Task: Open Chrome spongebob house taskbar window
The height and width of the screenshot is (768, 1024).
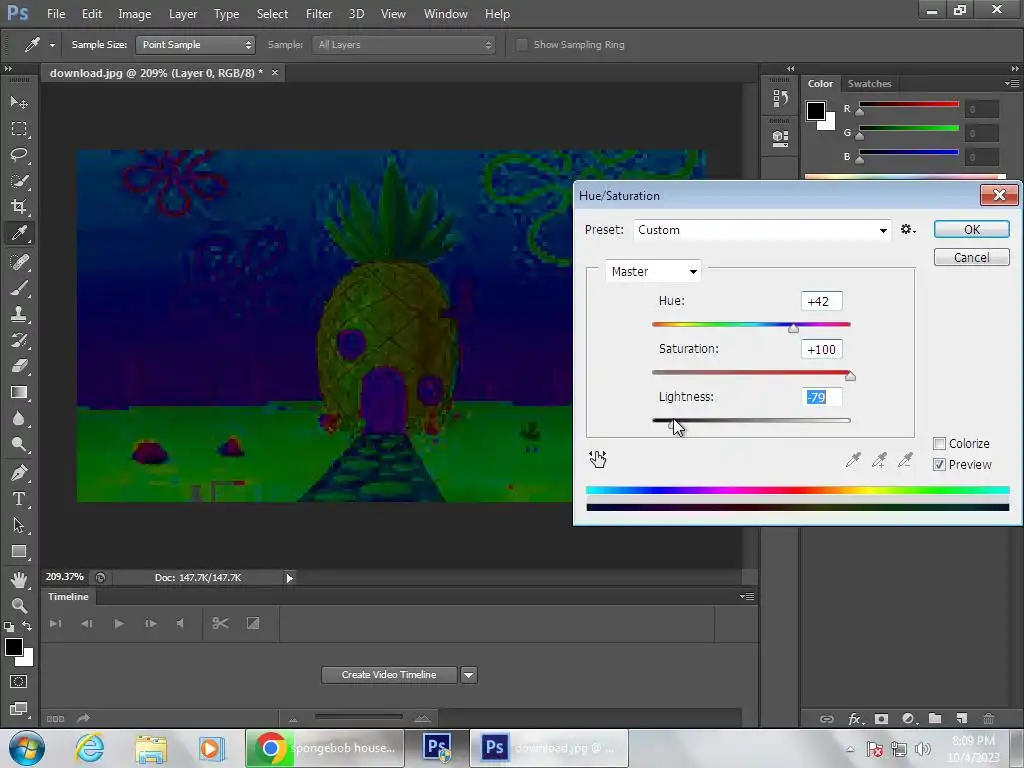Action: click(x=325, y=748)
